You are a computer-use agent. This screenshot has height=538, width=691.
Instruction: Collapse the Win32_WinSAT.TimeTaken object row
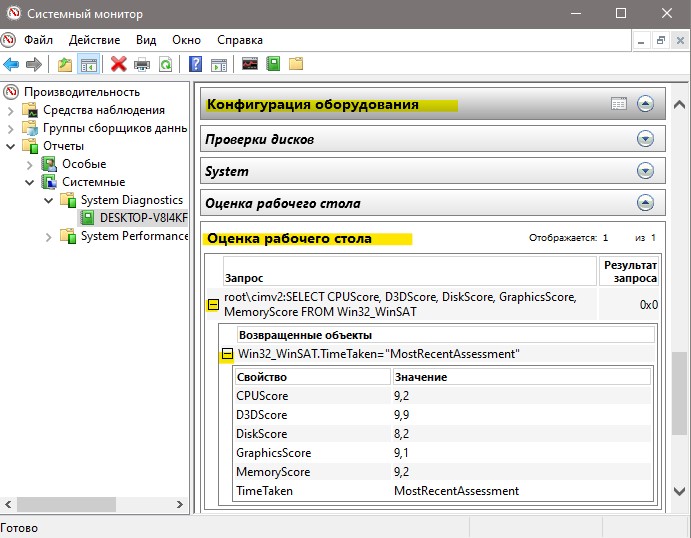click(227, 354)
